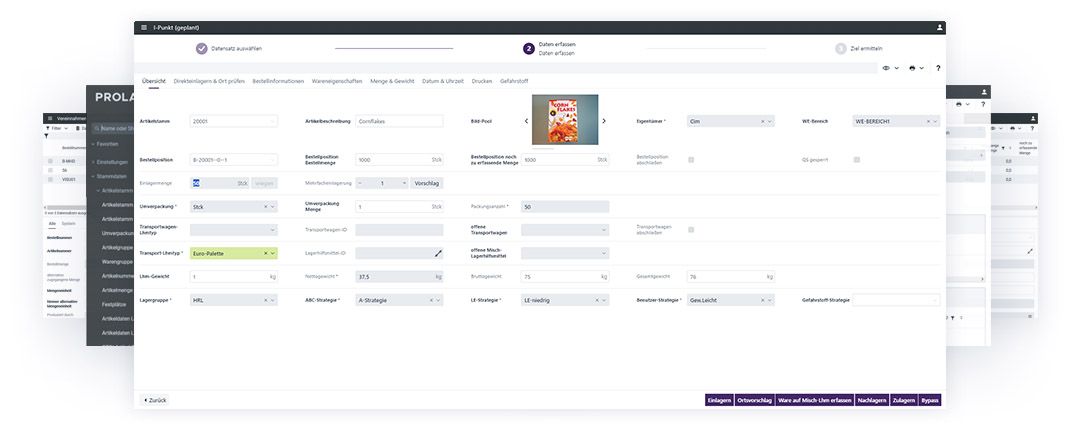Open the printer icon menu

click(913, 68)
